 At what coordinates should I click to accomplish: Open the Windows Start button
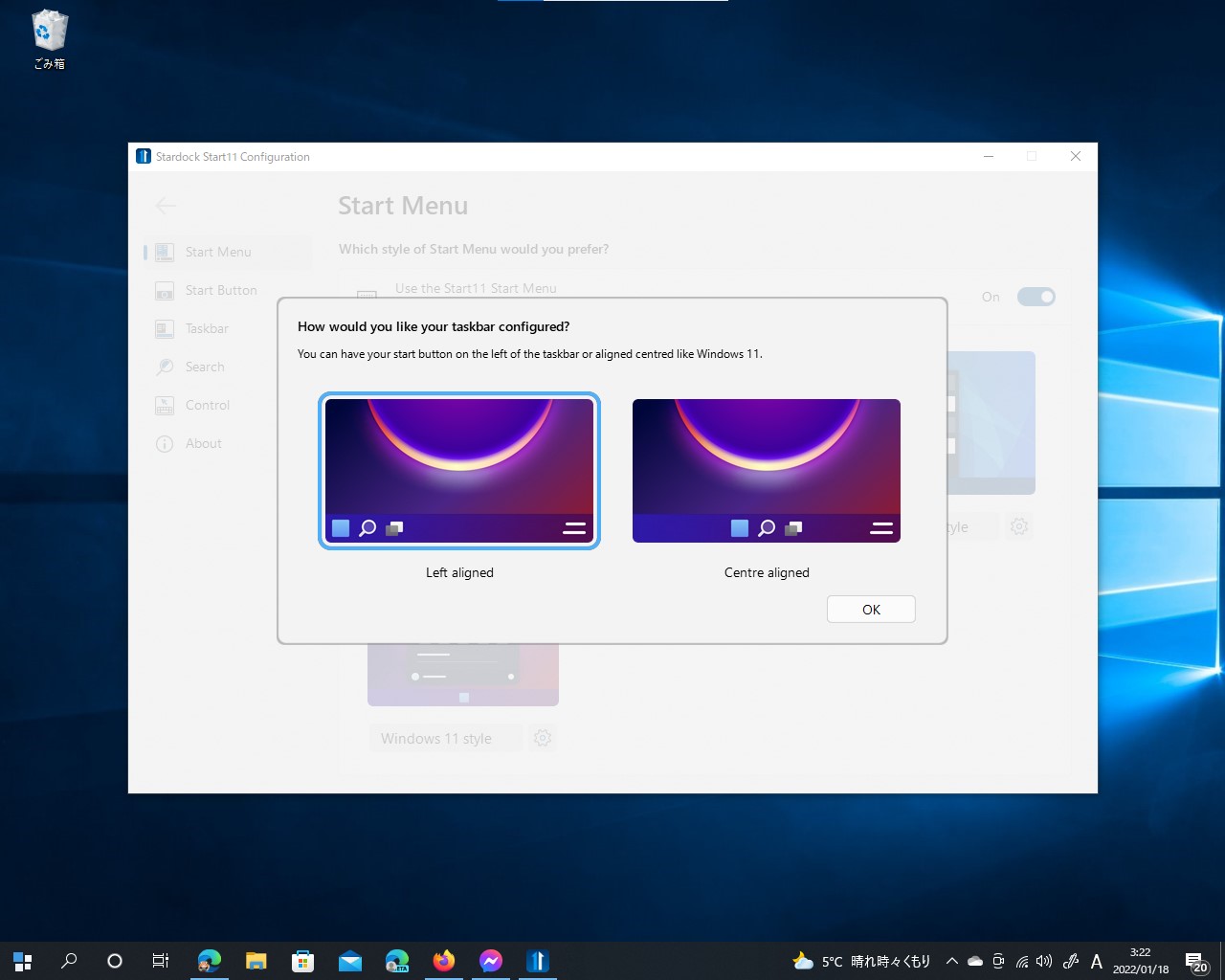pos(23,961)
